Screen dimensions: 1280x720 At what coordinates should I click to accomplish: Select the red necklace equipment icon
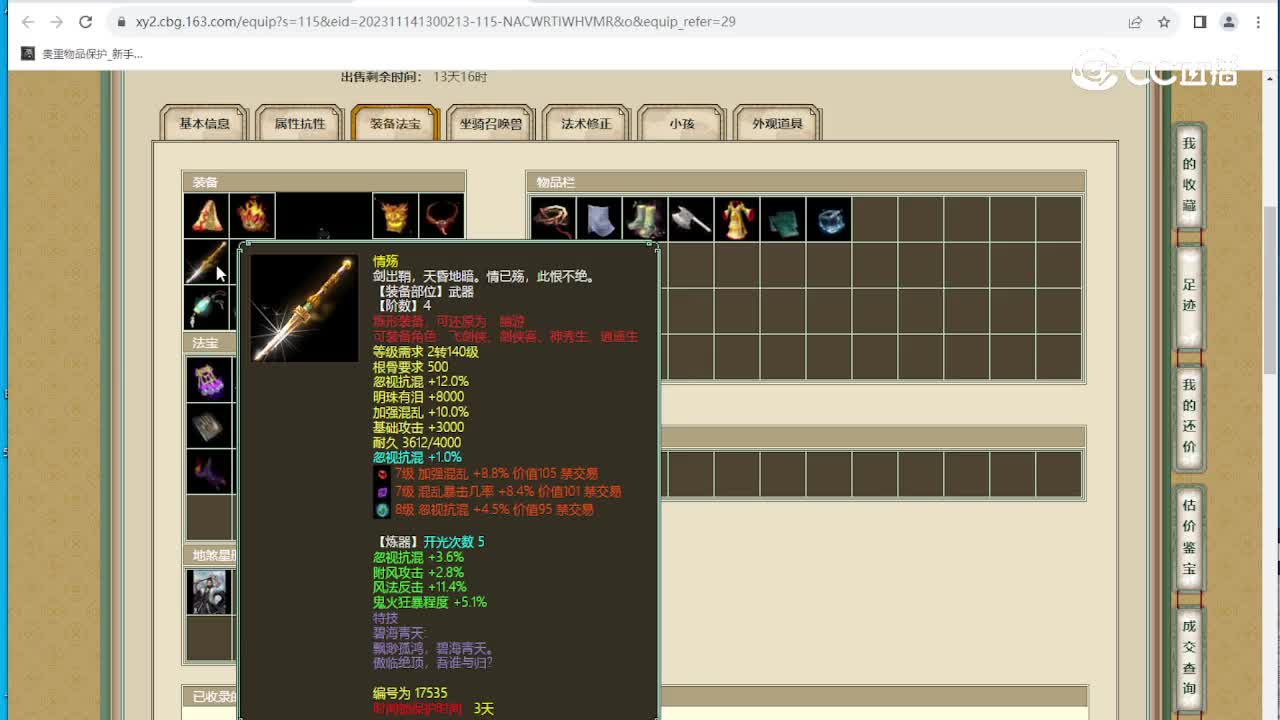[441, 215]
